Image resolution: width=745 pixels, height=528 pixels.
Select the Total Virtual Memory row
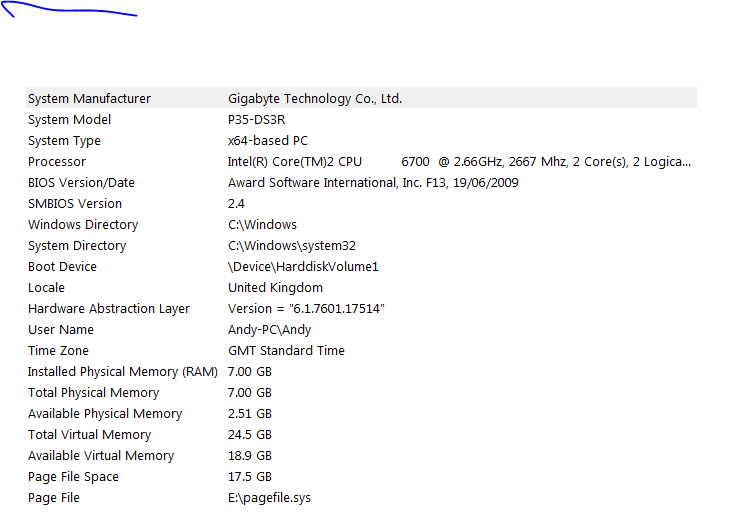89,435
